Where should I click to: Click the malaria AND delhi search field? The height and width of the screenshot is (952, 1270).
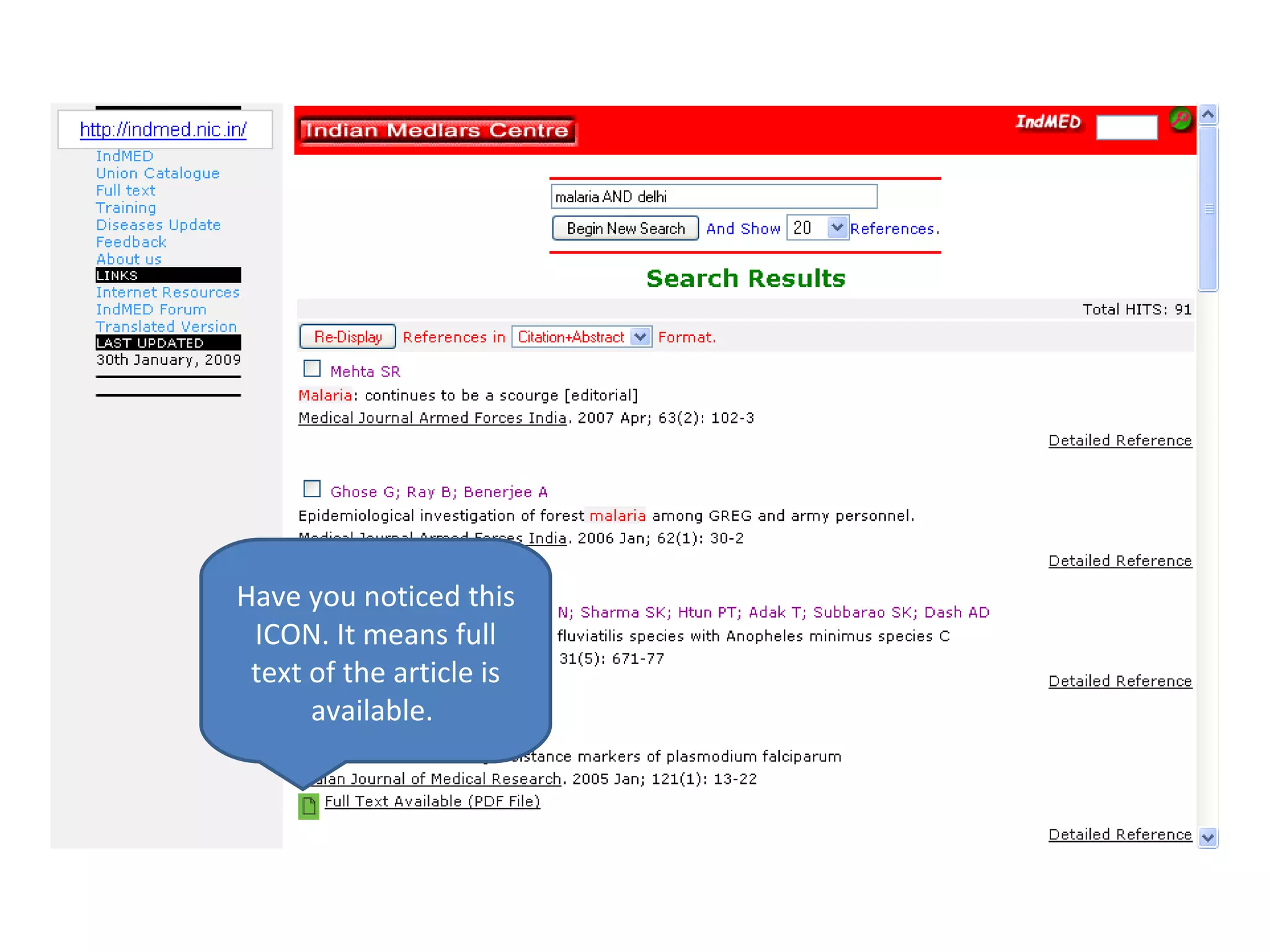coord(713,197)
